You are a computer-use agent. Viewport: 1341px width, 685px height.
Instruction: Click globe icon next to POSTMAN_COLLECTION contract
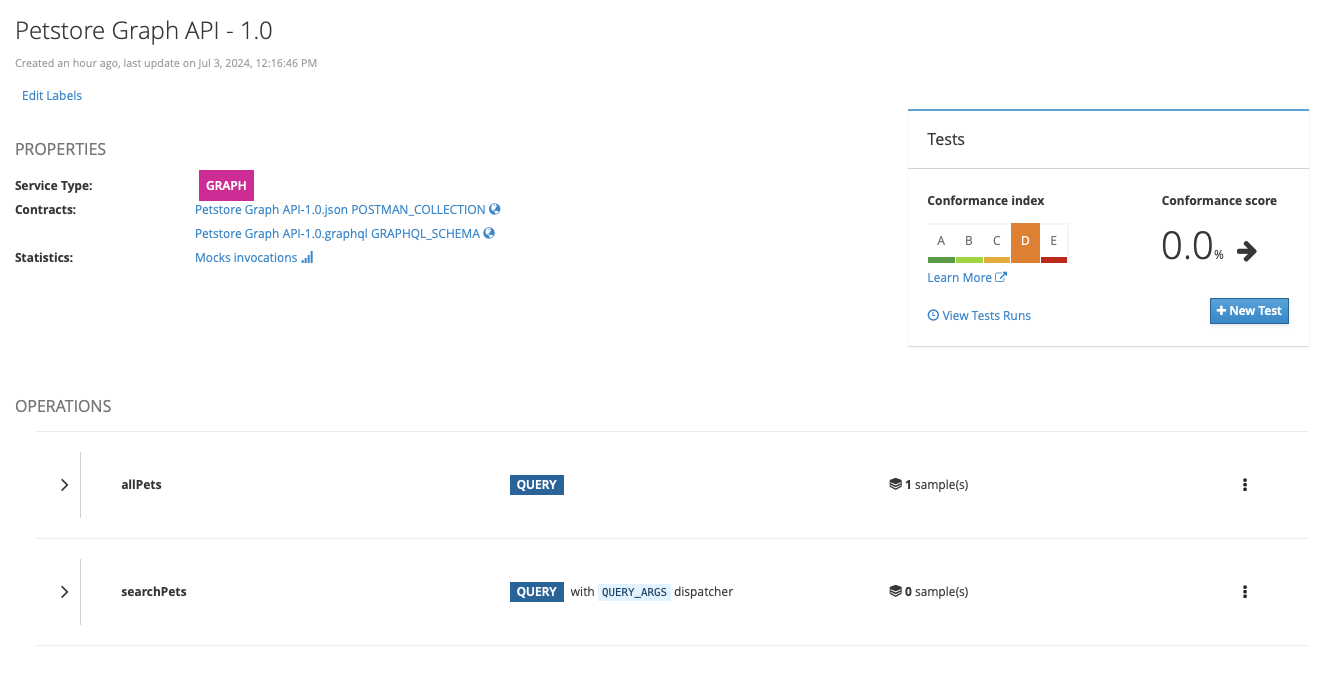pyautogui.click(x=495, y=210)
